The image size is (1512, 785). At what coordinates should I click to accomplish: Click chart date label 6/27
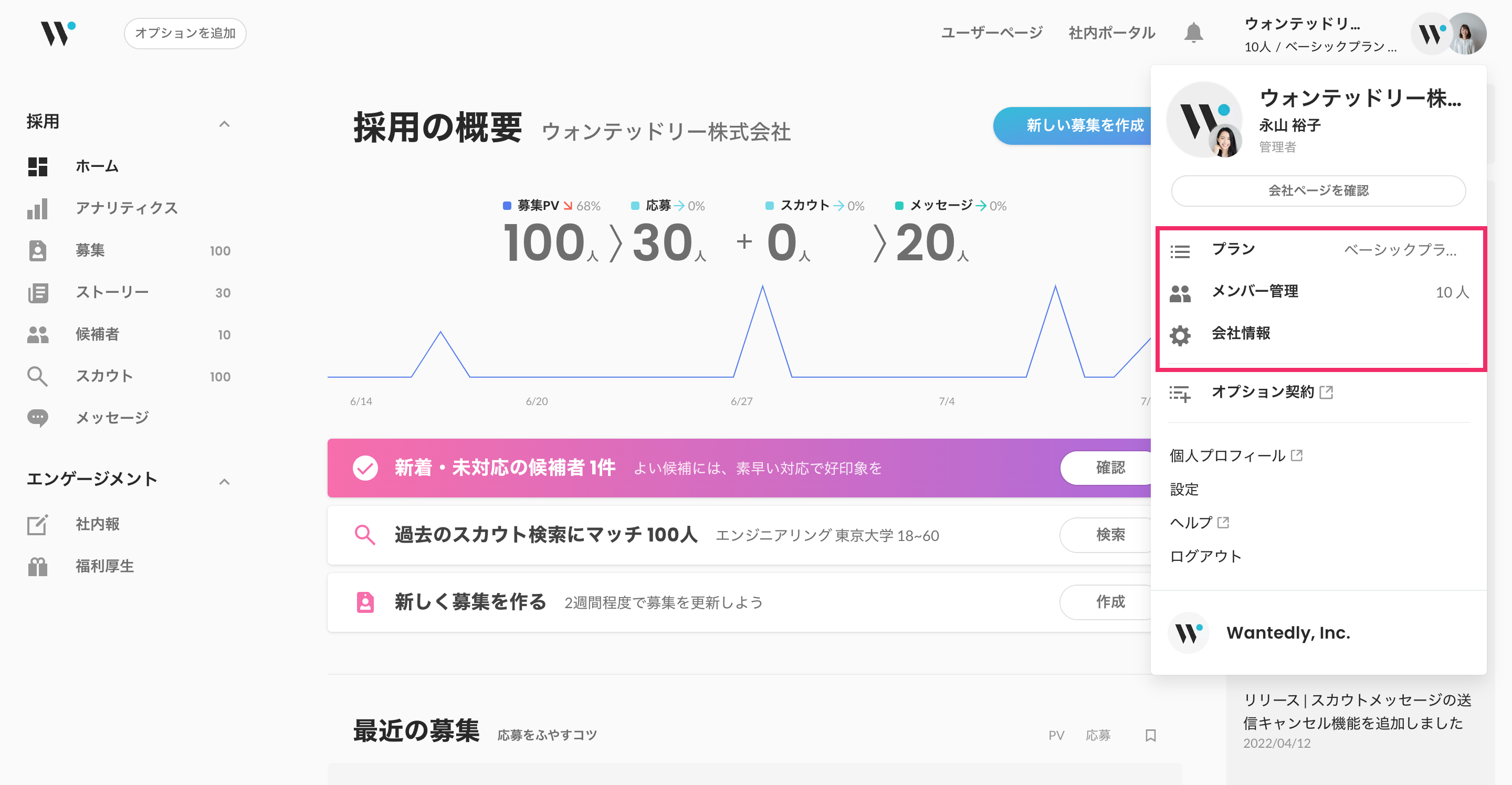[741, 401]
